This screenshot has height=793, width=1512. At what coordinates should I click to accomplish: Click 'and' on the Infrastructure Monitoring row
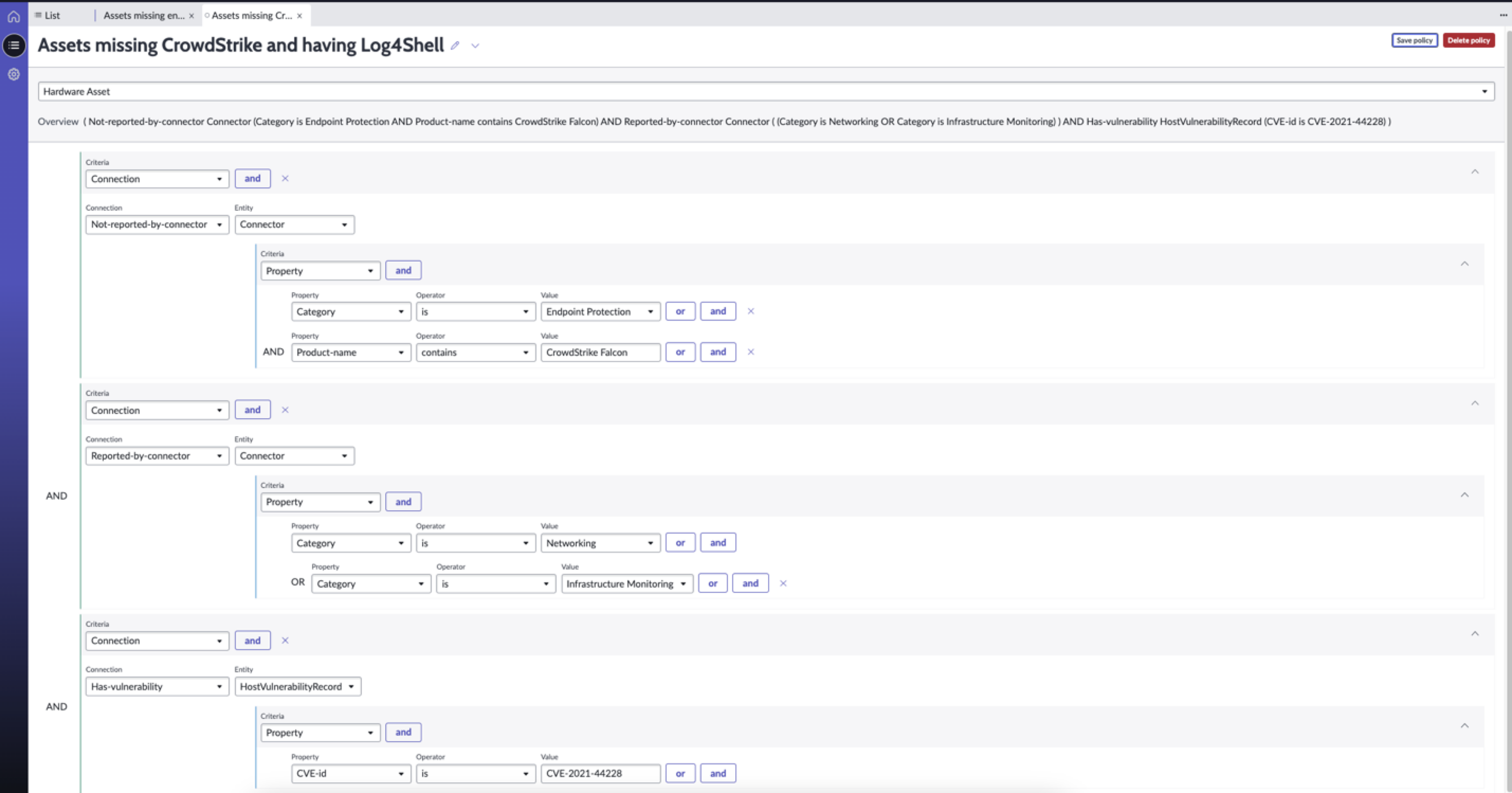750,583
